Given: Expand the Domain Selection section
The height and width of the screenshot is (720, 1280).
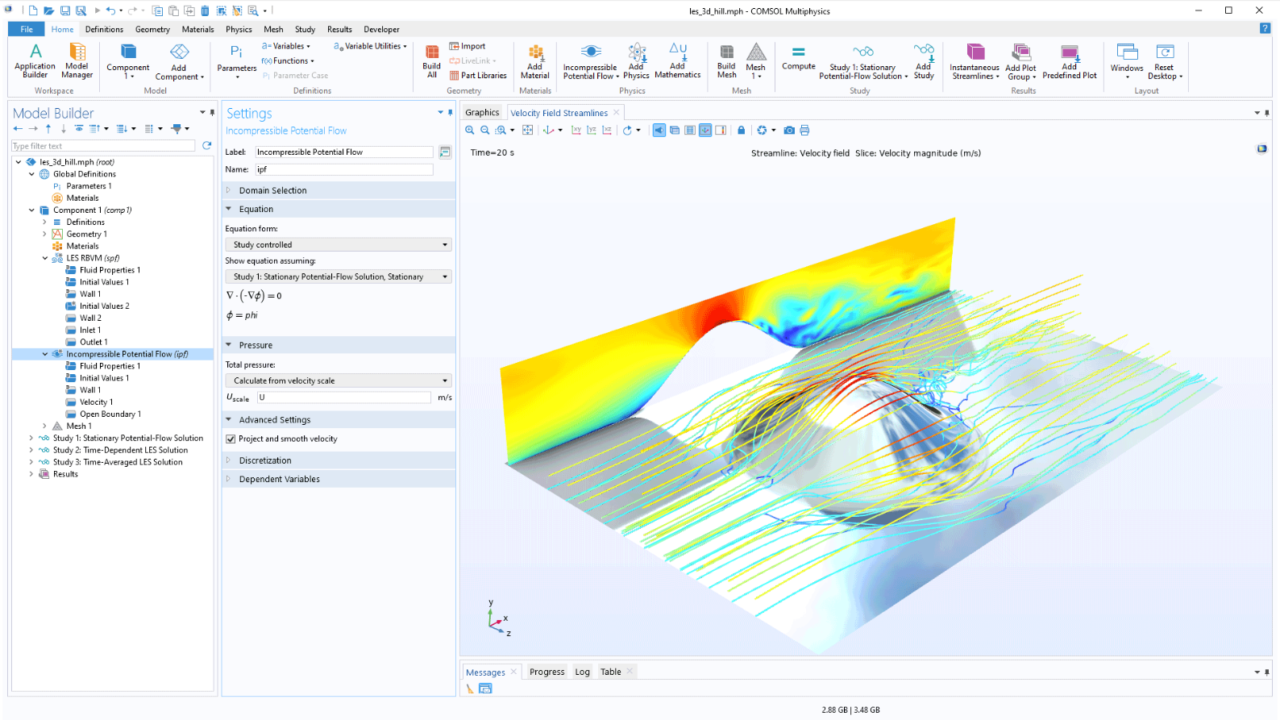Looking at the screenshot, I should pyautogui.click(x=338, y=190).
